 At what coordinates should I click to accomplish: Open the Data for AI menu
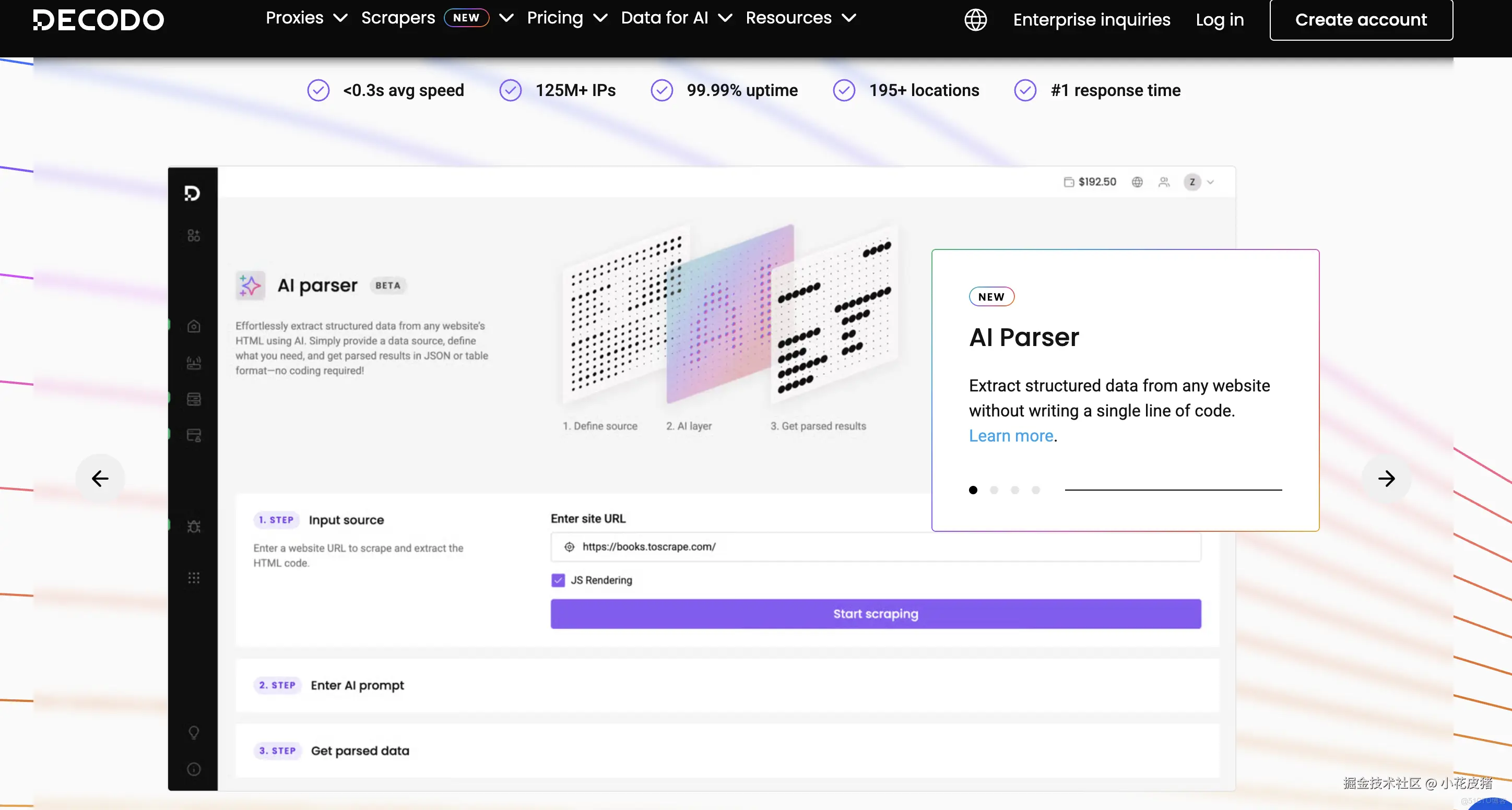point(676,18)
